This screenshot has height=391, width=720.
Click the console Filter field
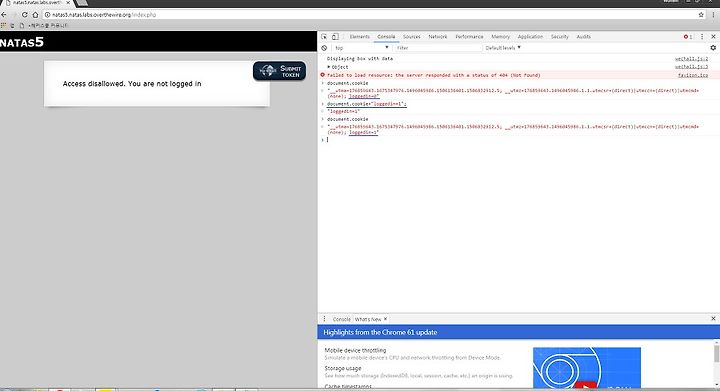point(438,48)
